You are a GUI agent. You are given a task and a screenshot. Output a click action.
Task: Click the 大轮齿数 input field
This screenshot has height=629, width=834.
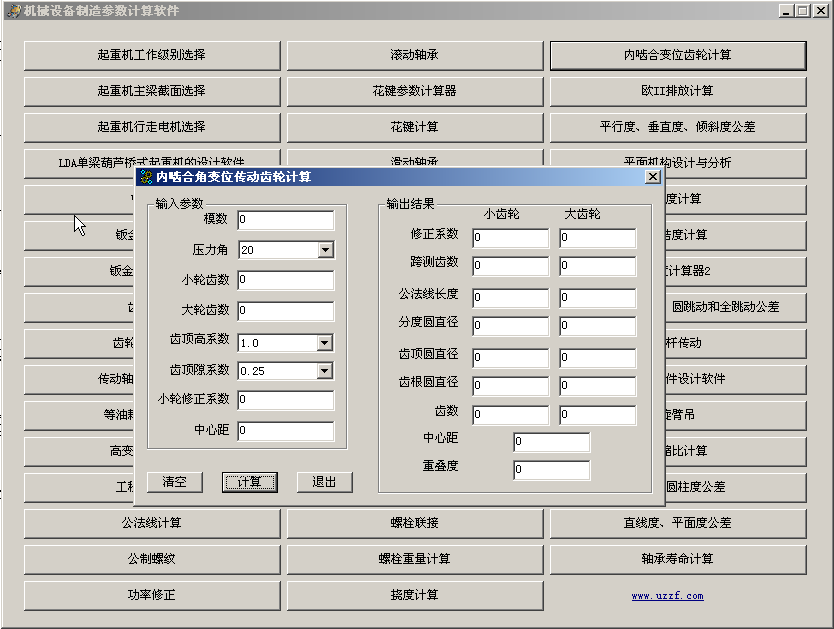pyautogui.click(x=286, y=311)
